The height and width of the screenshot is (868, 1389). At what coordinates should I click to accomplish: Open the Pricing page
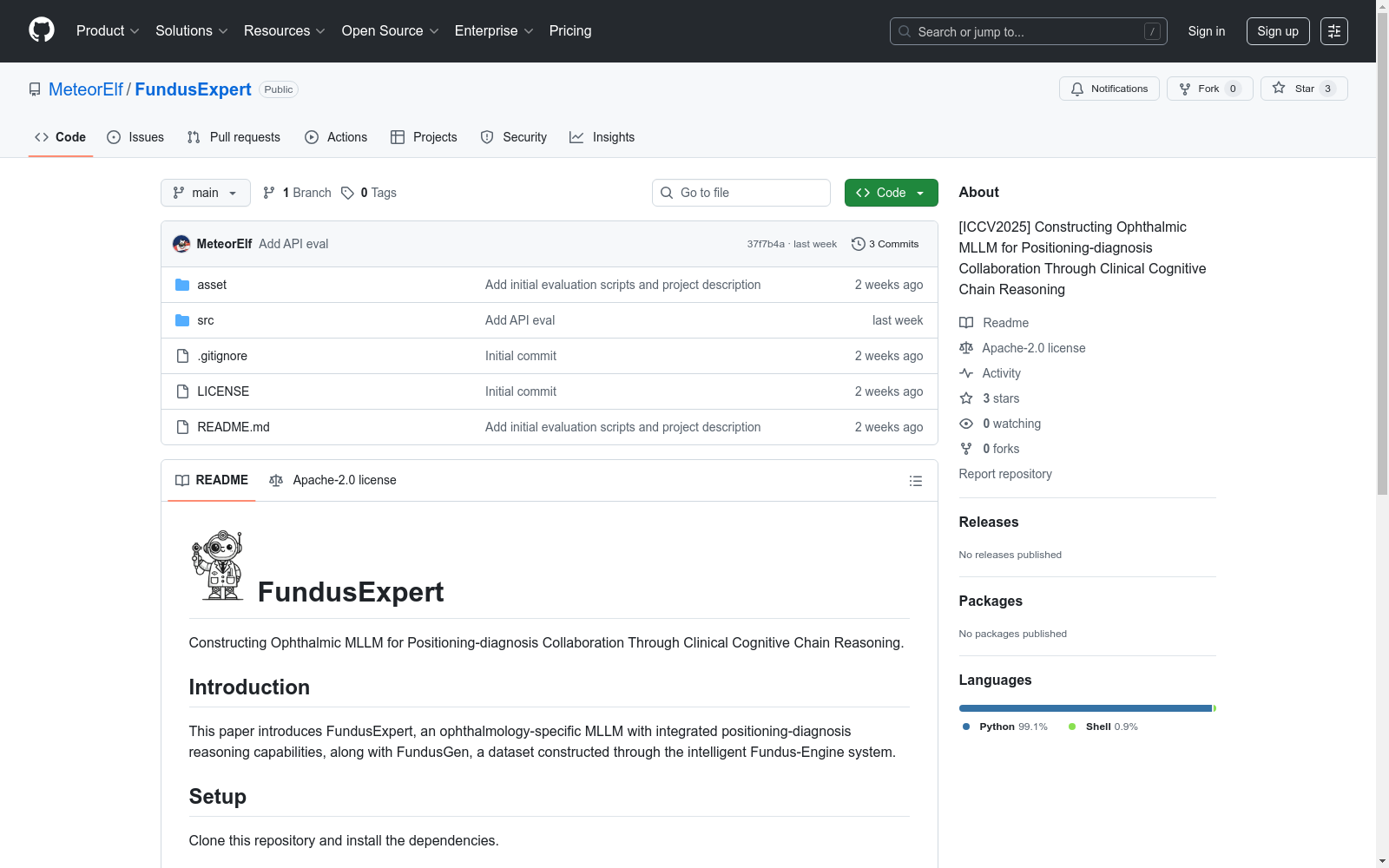coord(570,31)
